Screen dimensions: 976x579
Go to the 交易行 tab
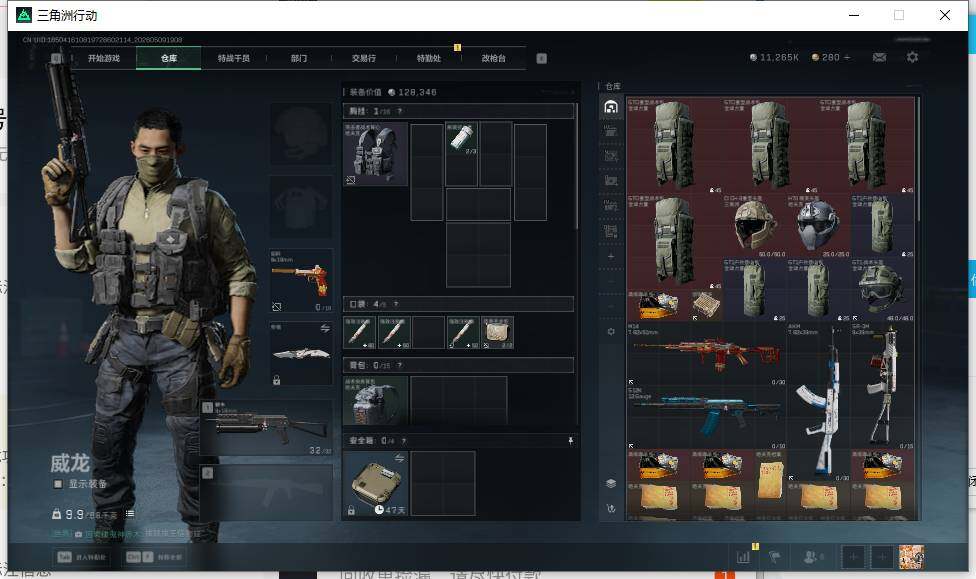click(364, 58)
